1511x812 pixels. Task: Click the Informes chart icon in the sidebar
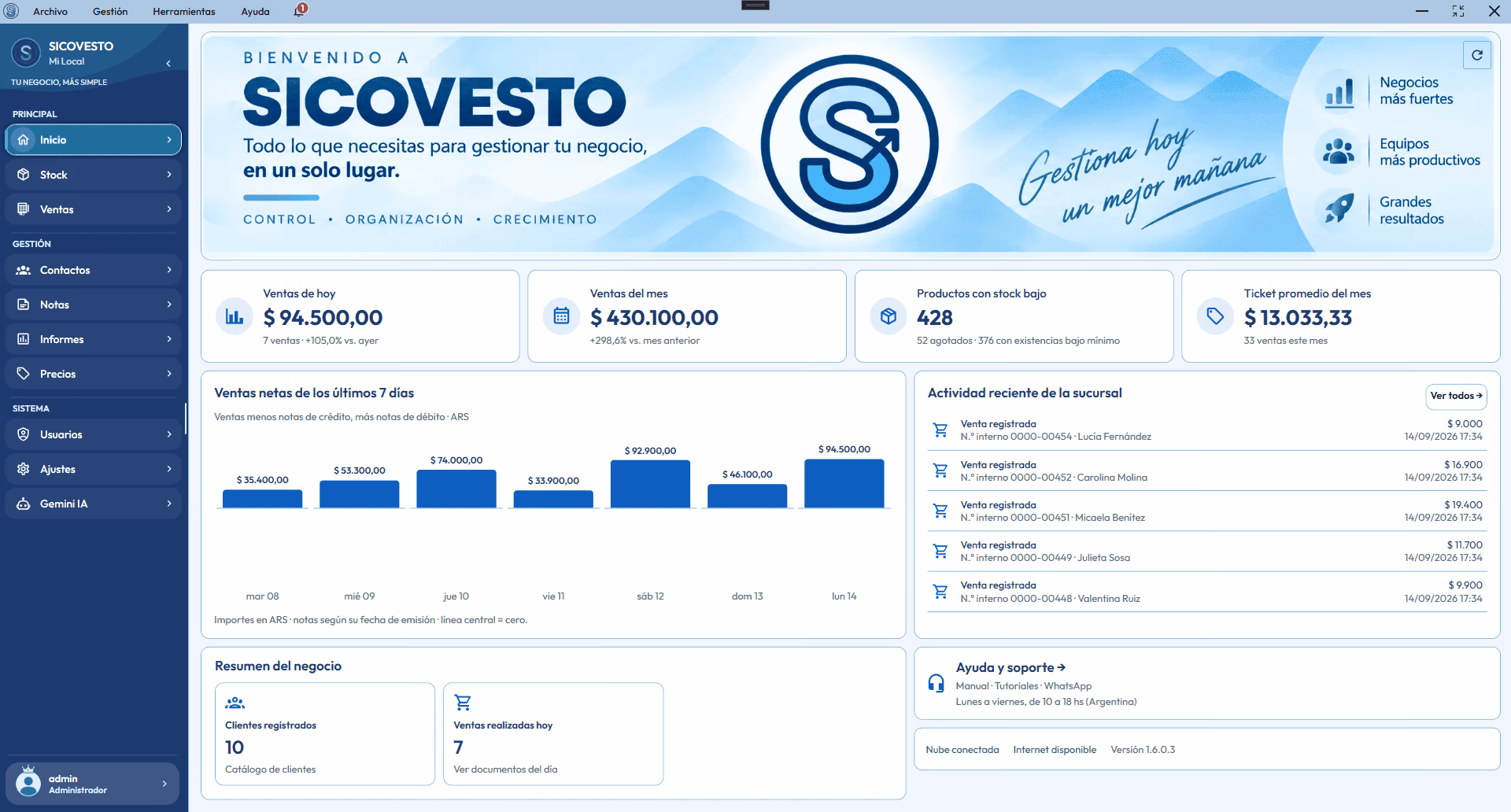[24, 339]
